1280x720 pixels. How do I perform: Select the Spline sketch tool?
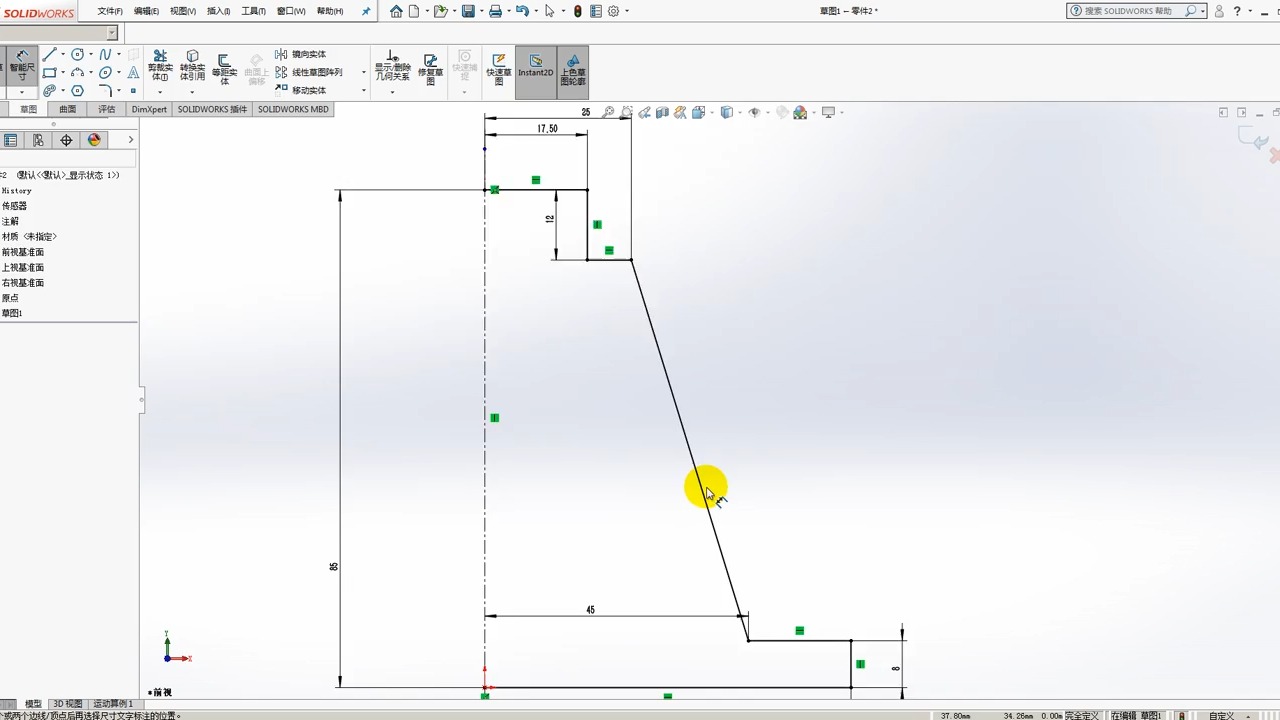coord(105,55)
